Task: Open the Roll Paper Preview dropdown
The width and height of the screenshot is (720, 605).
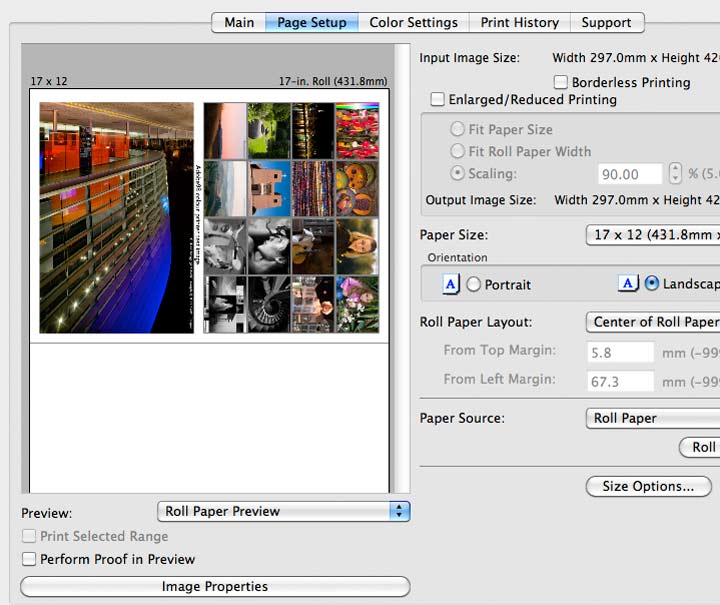Action: tap(283, 511)
